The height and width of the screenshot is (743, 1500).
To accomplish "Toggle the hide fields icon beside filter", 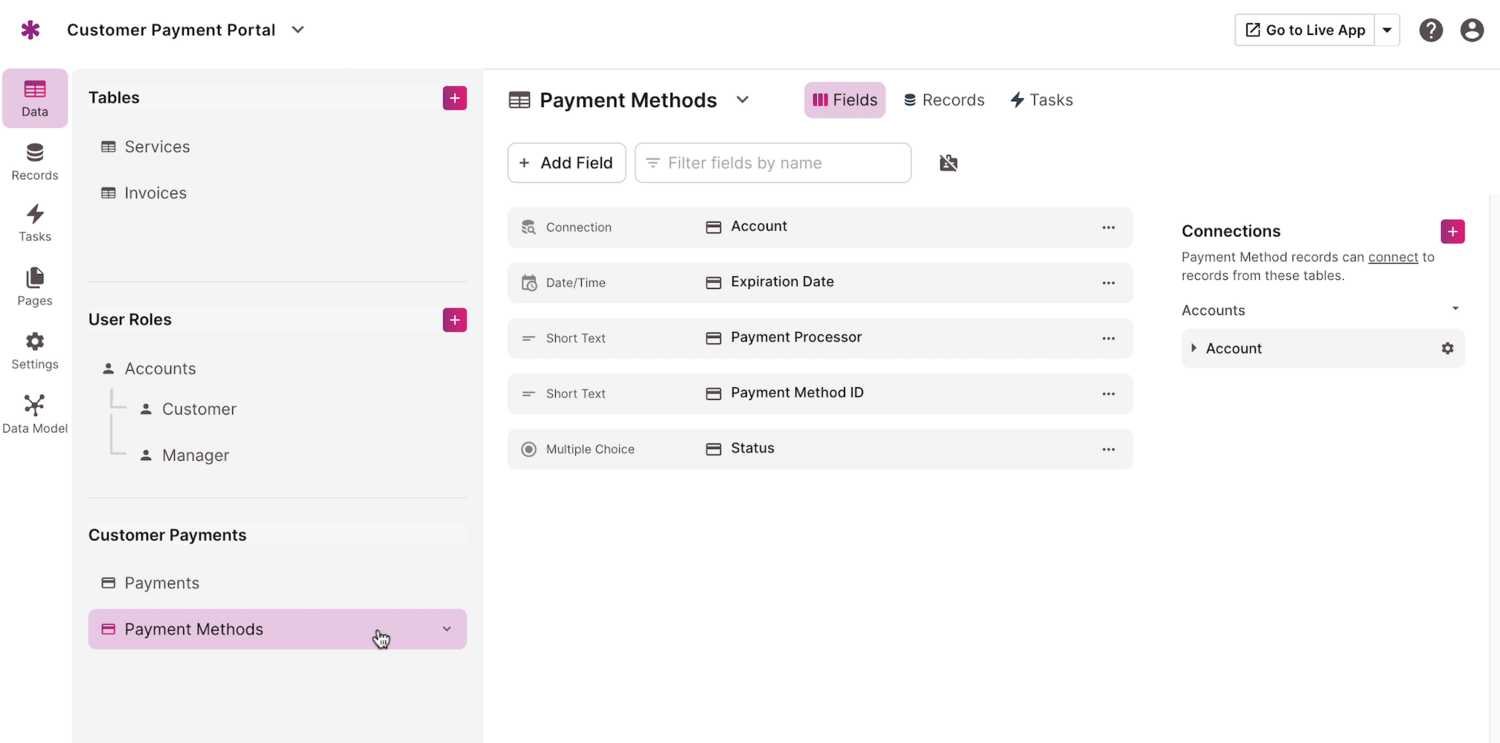I will 949,163.
